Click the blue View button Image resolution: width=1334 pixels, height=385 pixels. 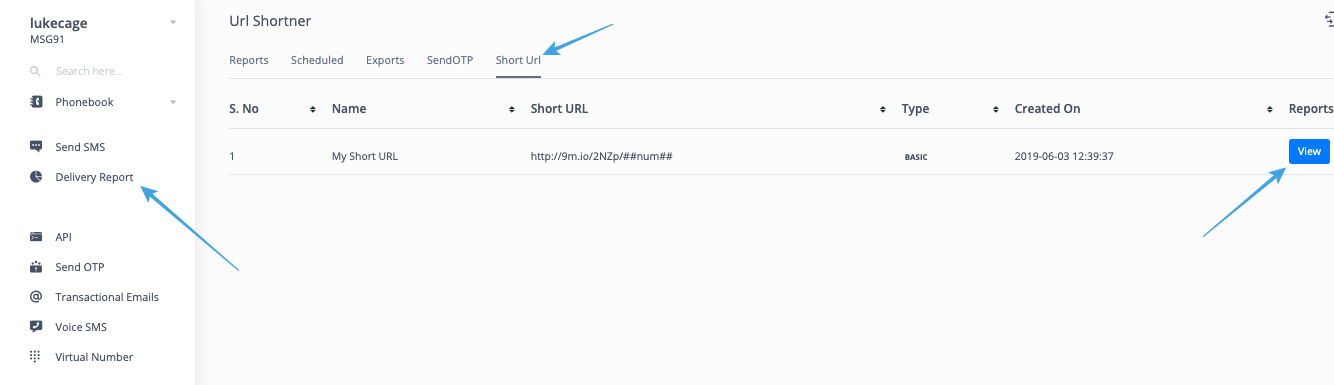coord(1309,152)
